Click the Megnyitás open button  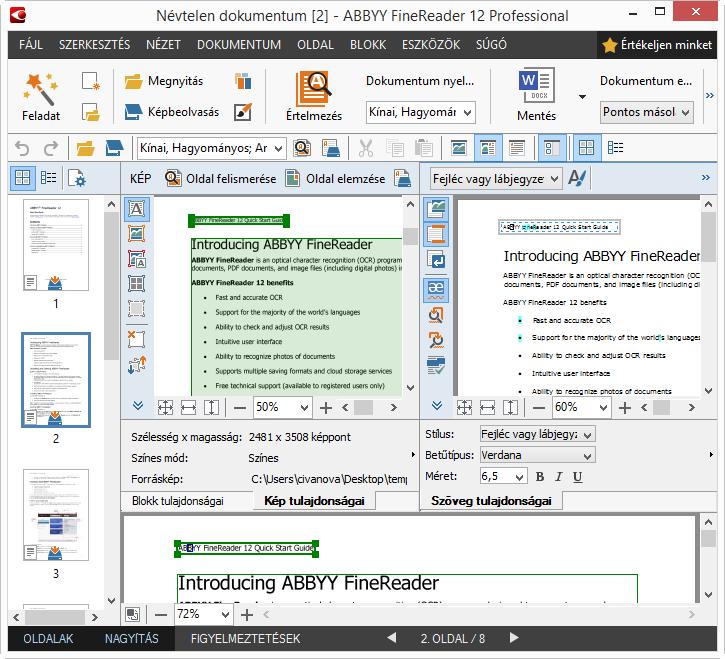(164, 81)
